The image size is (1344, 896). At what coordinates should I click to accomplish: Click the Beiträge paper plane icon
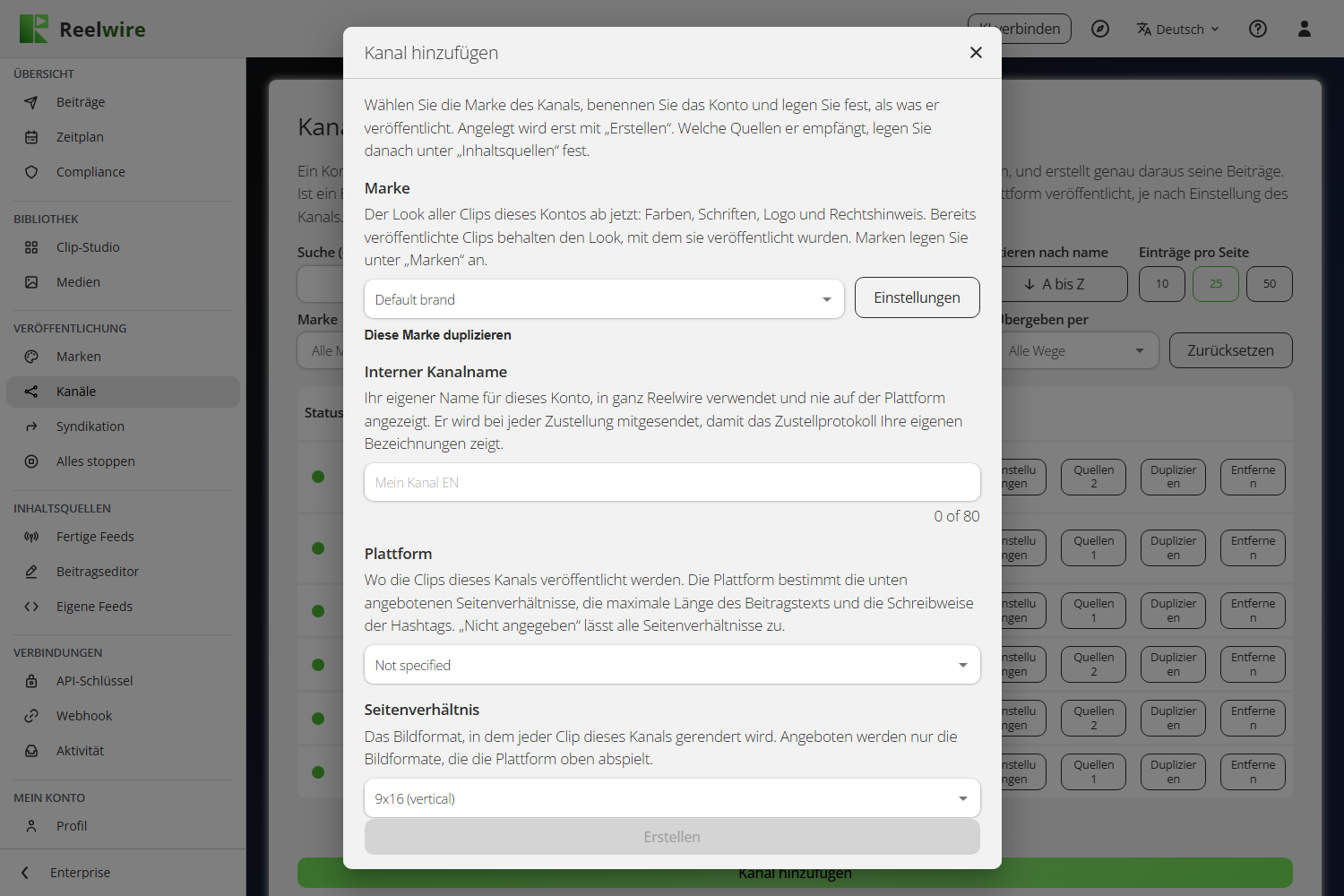point(31,102)
